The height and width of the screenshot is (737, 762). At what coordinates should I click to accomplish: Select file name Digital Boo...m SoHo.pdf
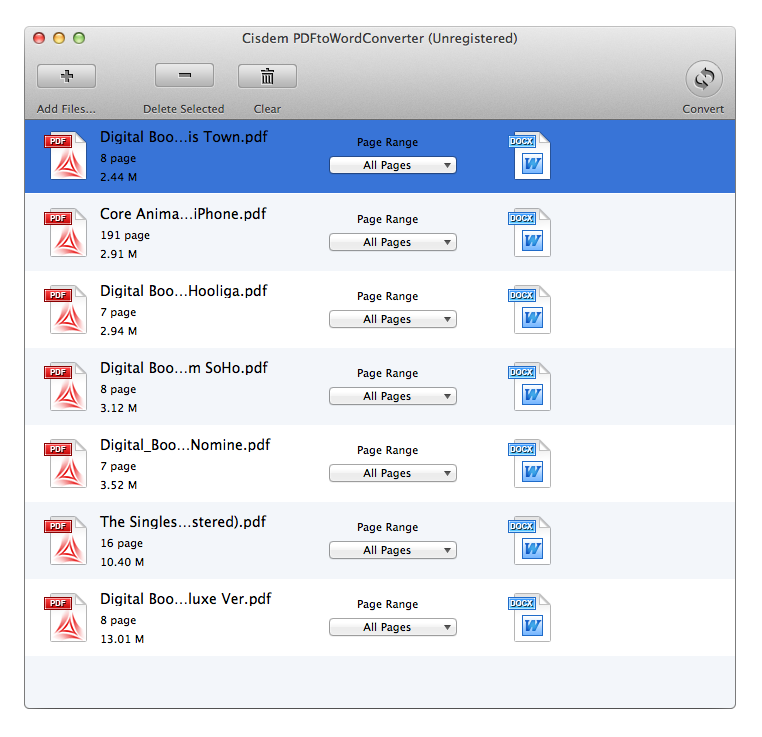184,368
